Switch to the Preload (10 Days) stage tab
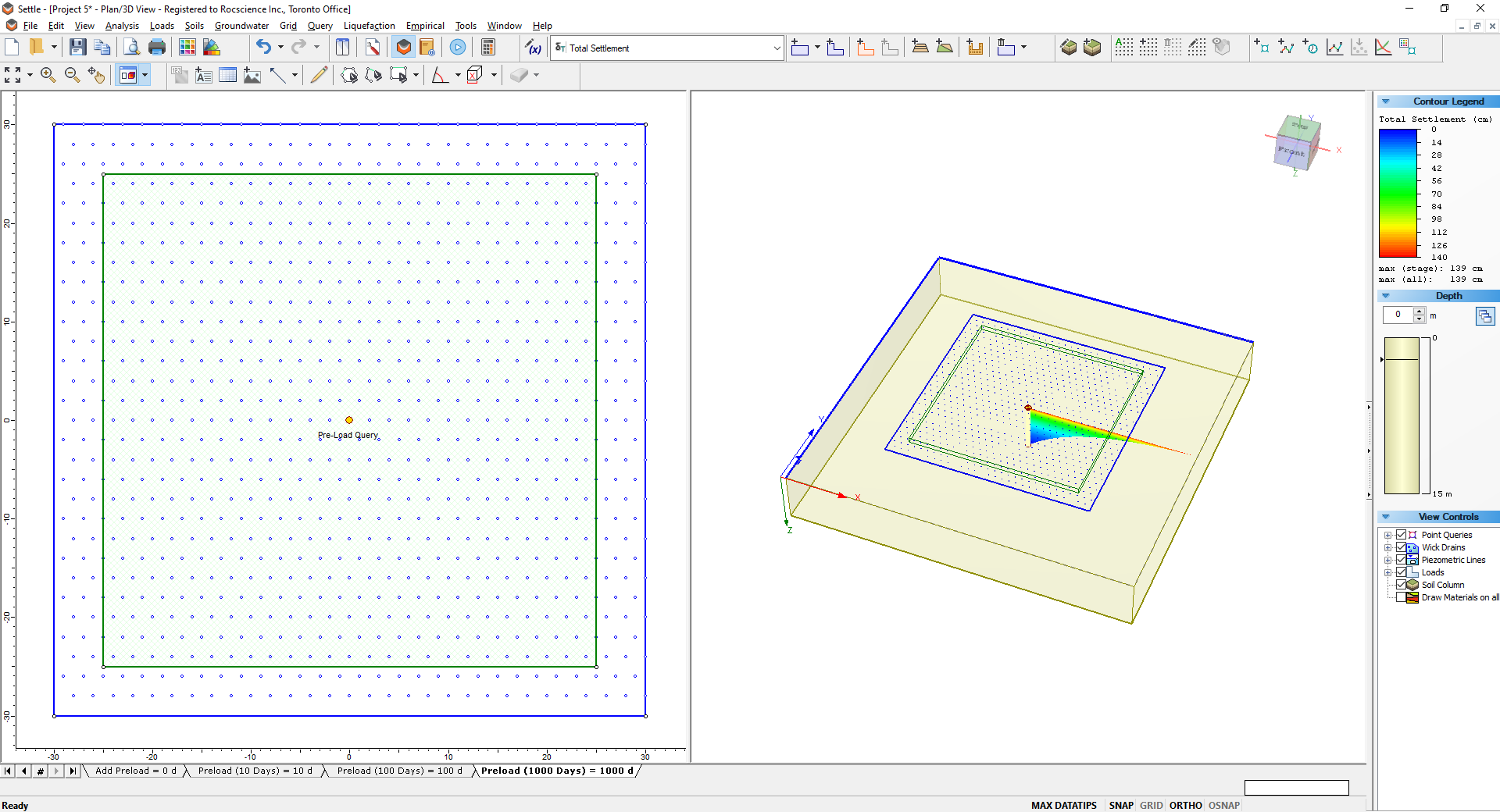The width and height of the screenshot is (1500, 812). click(255, 771)
